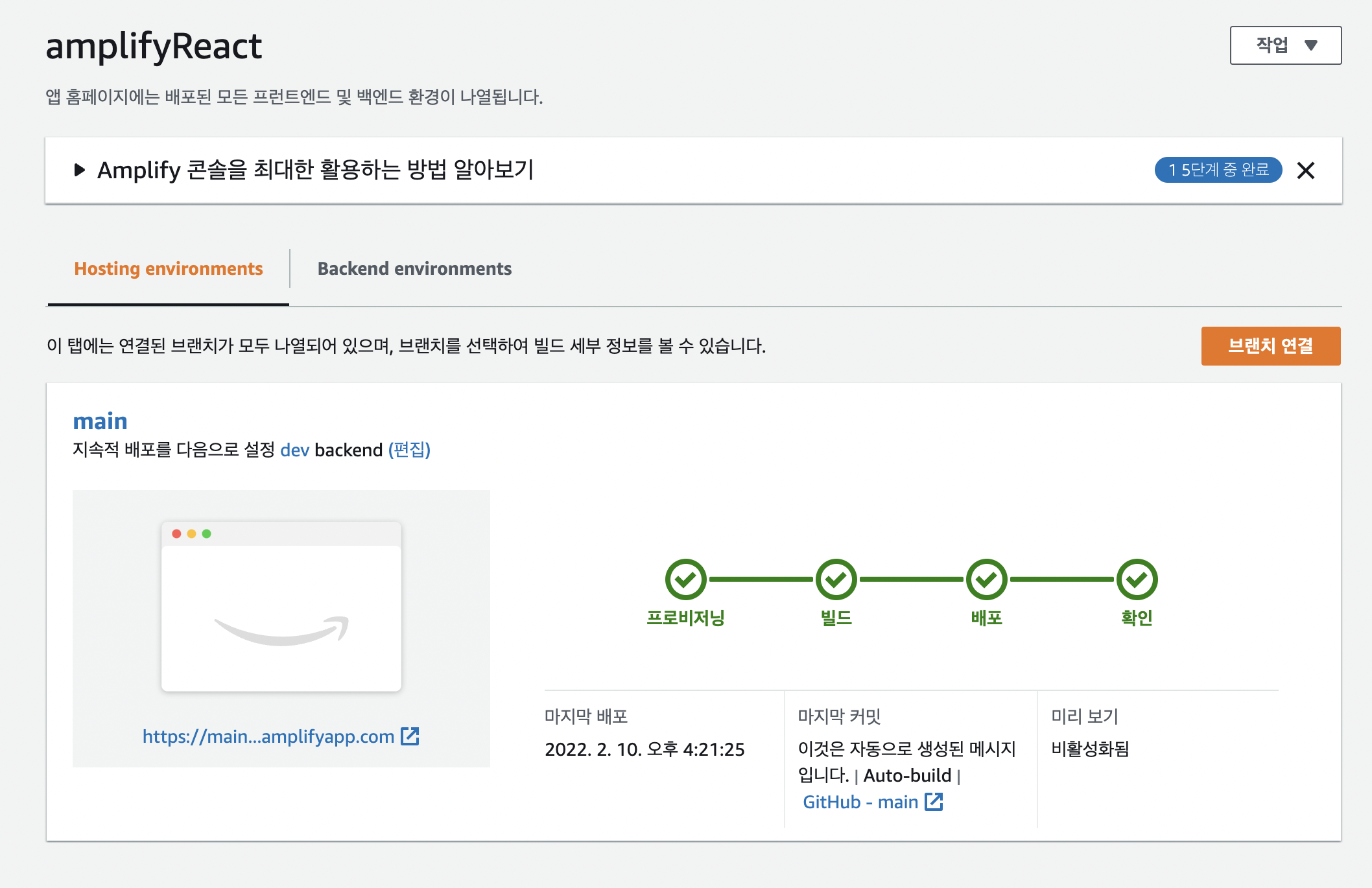The height and width of the screenshot is (888, 1372).
Task: Open the https://main...amplifyapp.com link
Action: (268, 736)
